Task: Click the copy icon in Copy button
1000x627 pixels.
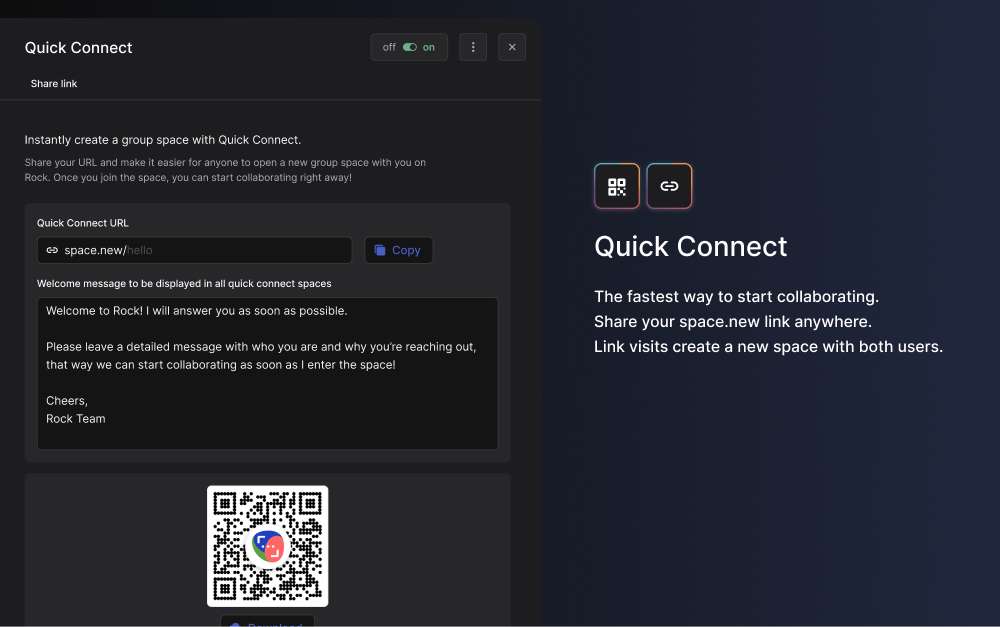Action: (x=379, y=250)
